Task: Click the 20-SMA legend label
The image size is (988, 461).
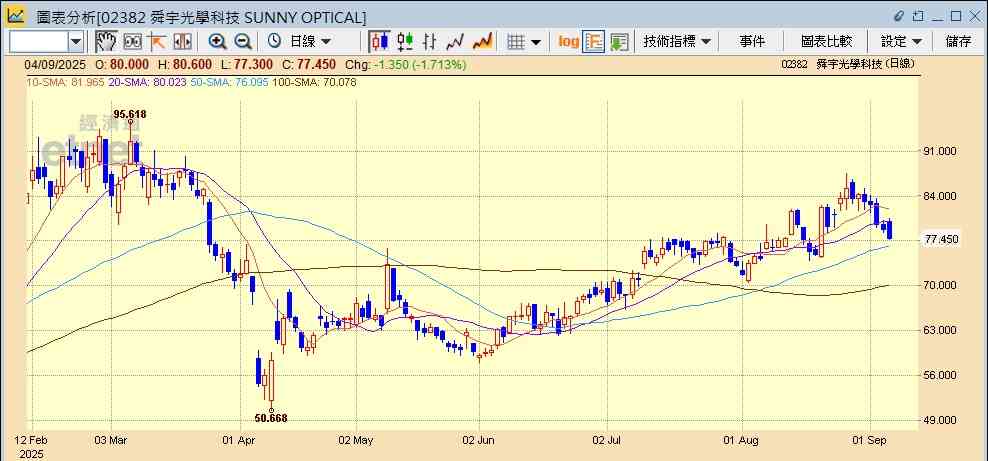Action: (147, 83)
